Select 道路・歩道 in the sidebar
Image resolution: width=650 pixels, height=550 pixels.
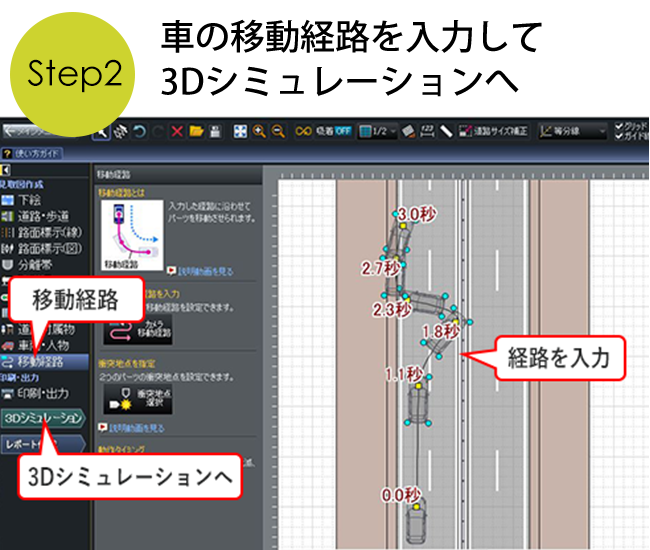point(44,216)
